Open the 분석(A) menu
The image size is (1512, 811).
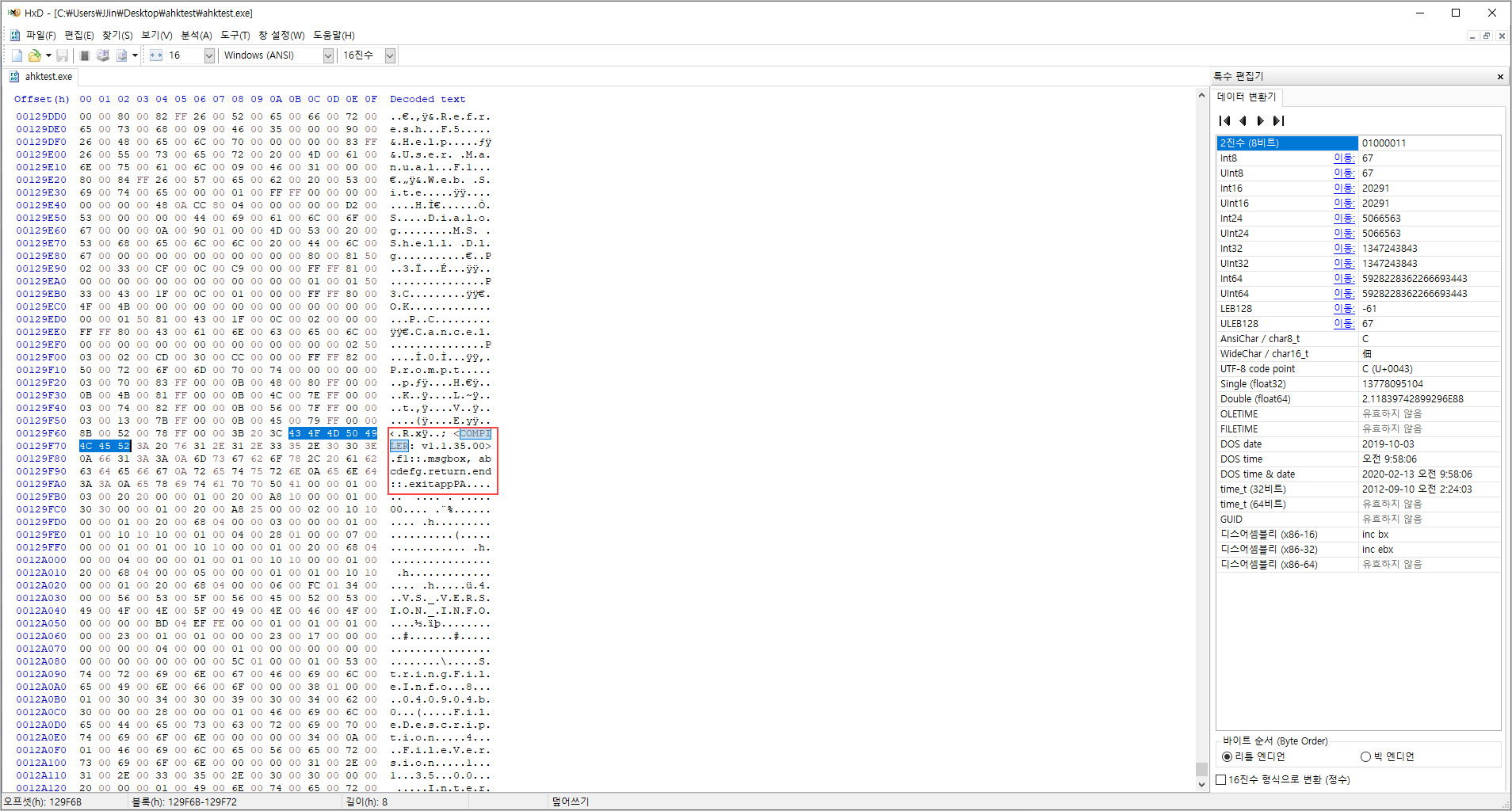197,35
